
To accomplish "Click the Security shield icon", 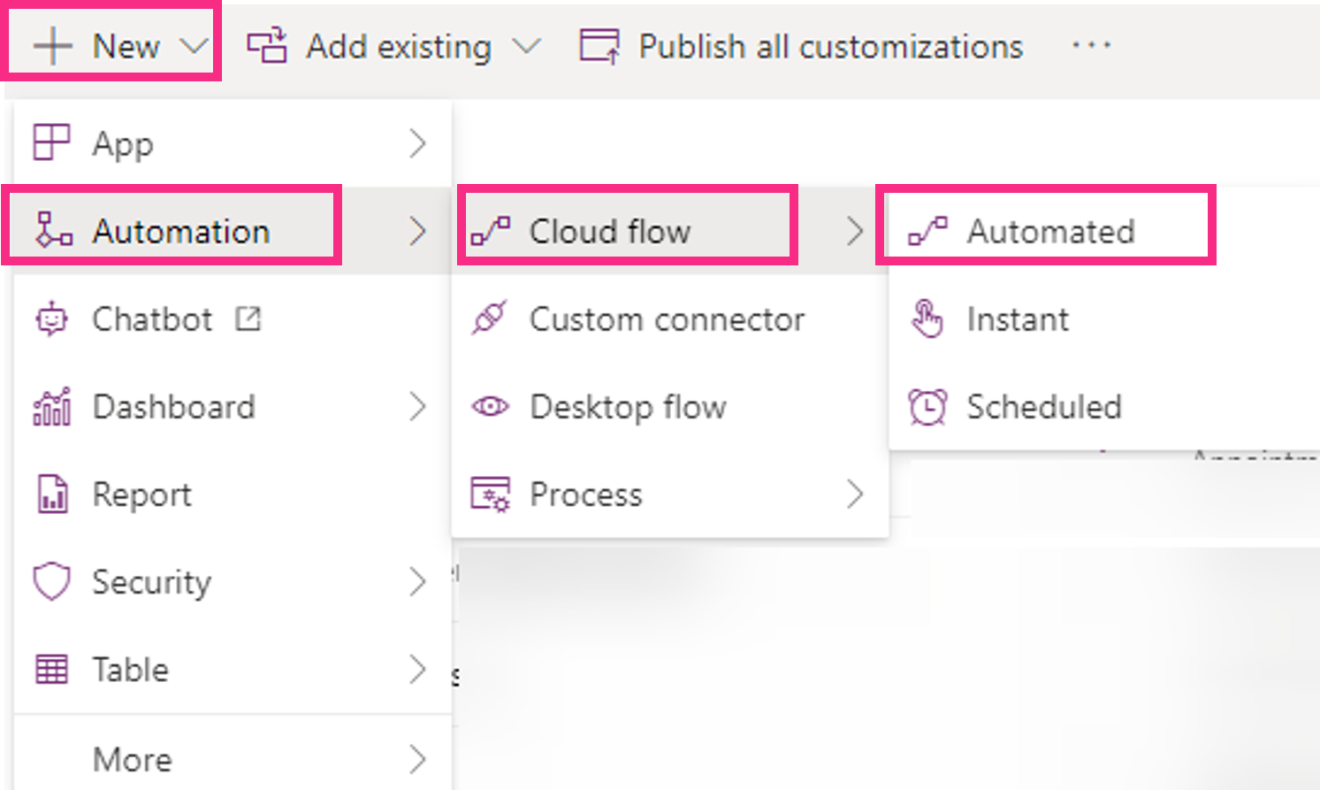I will tap(50, 581).
